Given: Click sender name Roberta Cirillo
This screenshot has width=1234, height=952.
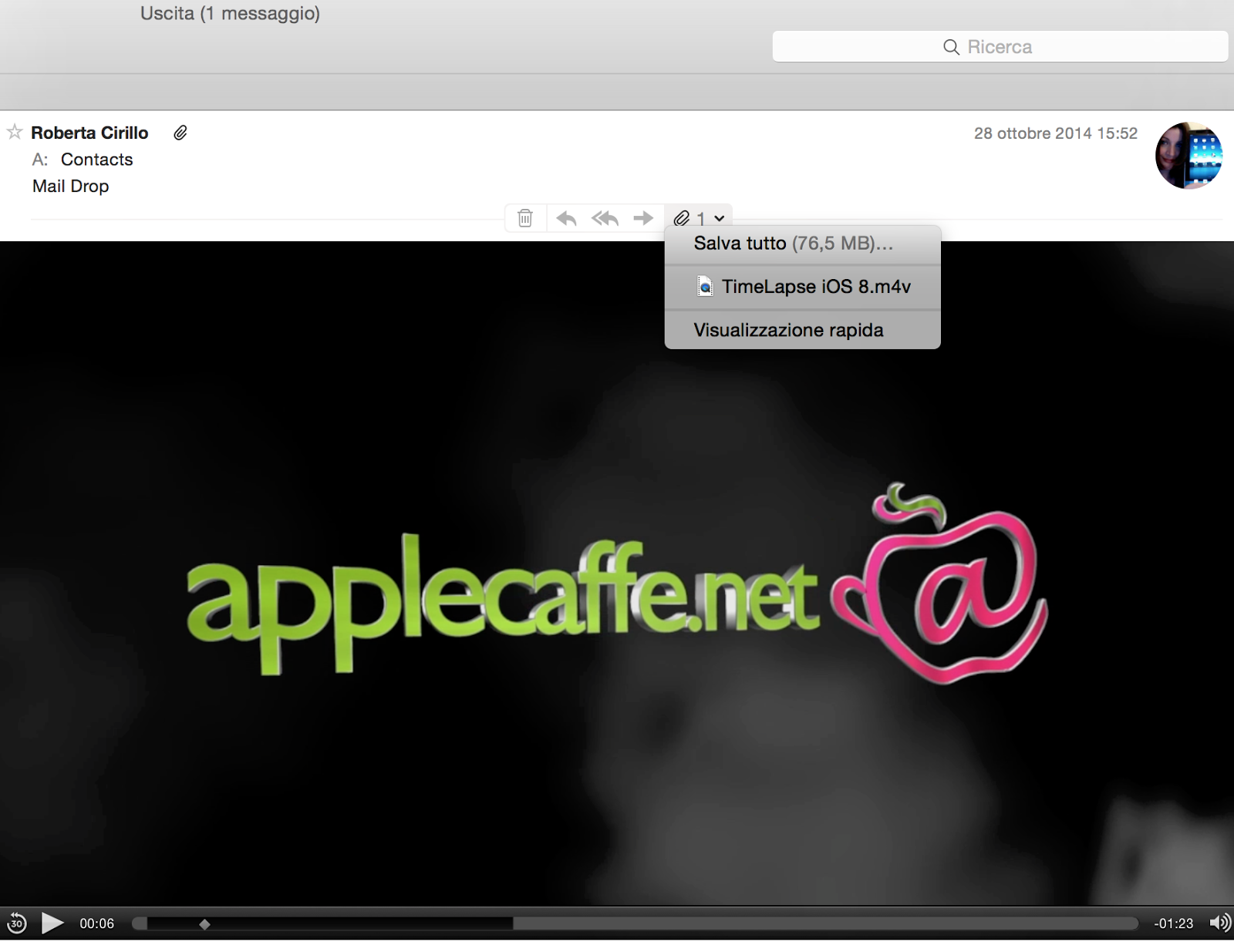Looking at the screenshot, I should [89, 133].
